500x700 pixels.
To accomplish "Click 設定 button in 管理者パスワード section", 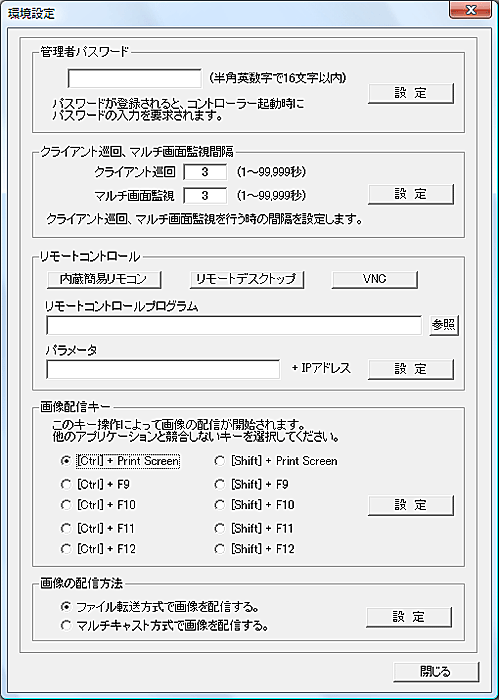I will (x=411, y=93).
